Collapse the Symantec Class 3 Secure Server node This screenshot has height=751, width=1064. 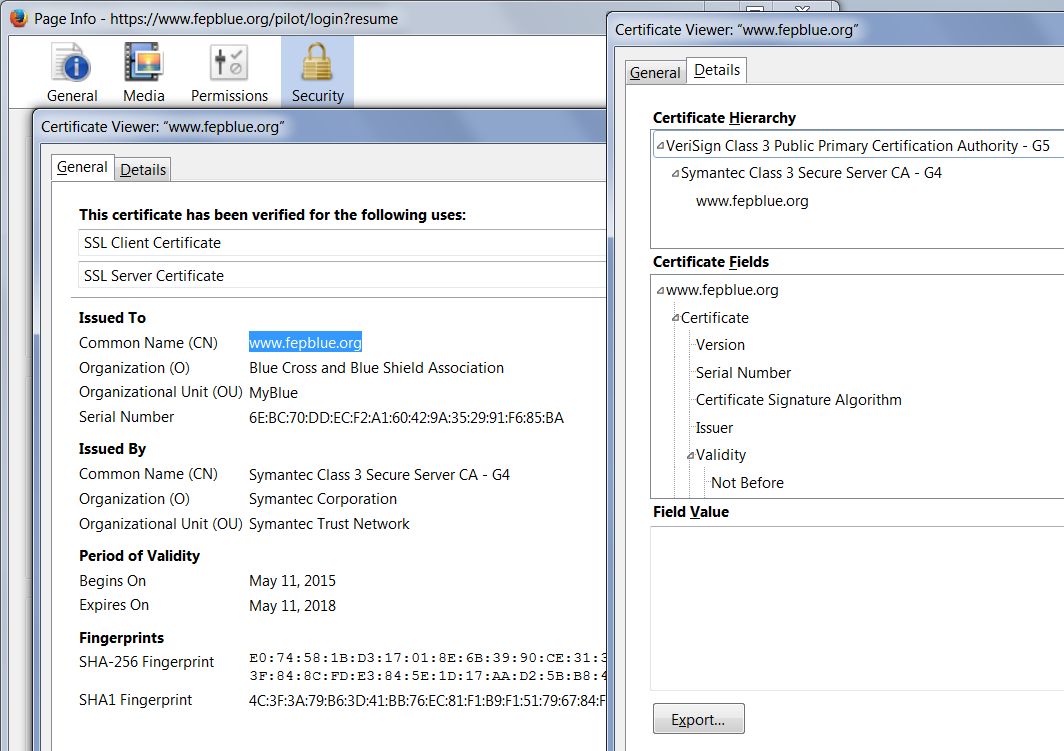(x=675, y=173)
